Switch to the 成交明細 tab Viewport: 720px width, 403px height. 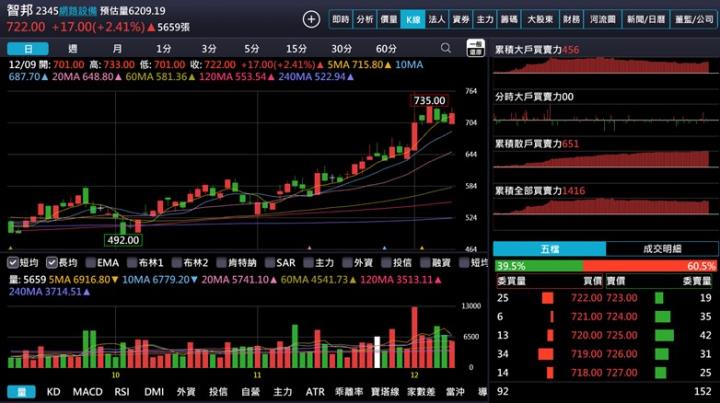click(662, 249)
